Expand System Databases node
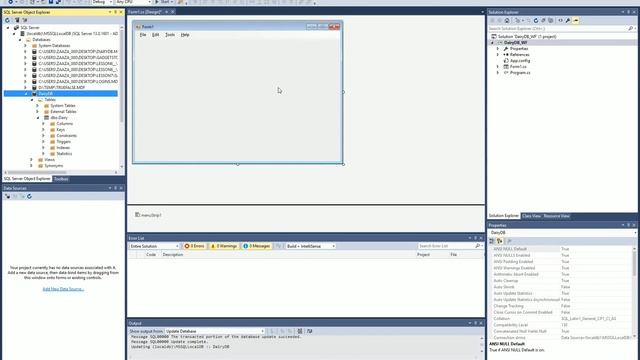Image resolution: width=640 pixels, height=360 pixels. click(26, 46)
